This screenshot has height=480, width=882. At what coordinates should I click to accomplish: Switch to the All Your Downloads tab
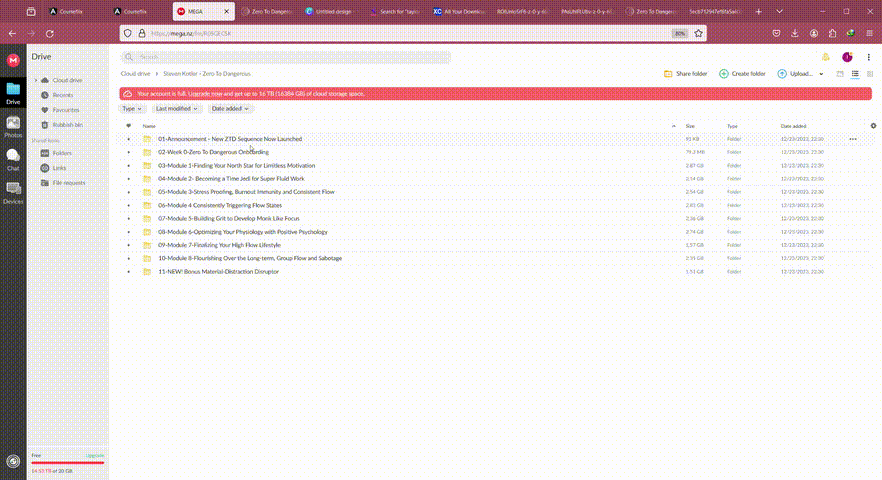[458, 11]
